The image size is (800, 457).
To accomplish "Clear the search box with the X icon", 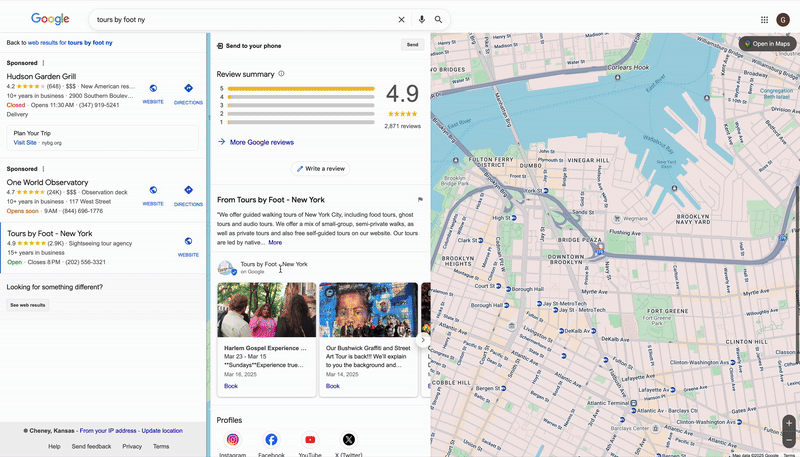I will pos(402,19).
